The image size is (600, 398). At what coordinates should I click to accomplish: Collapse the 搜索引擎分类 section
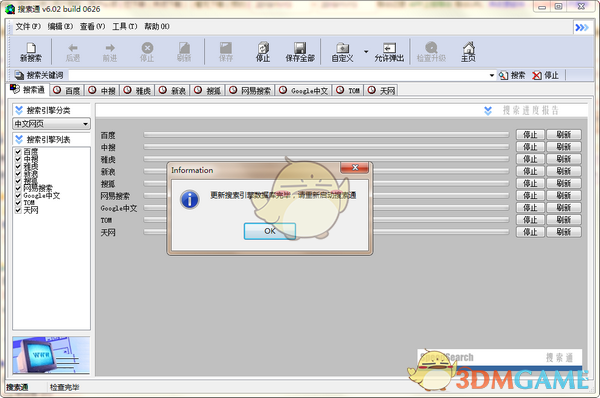coord(19,111)
